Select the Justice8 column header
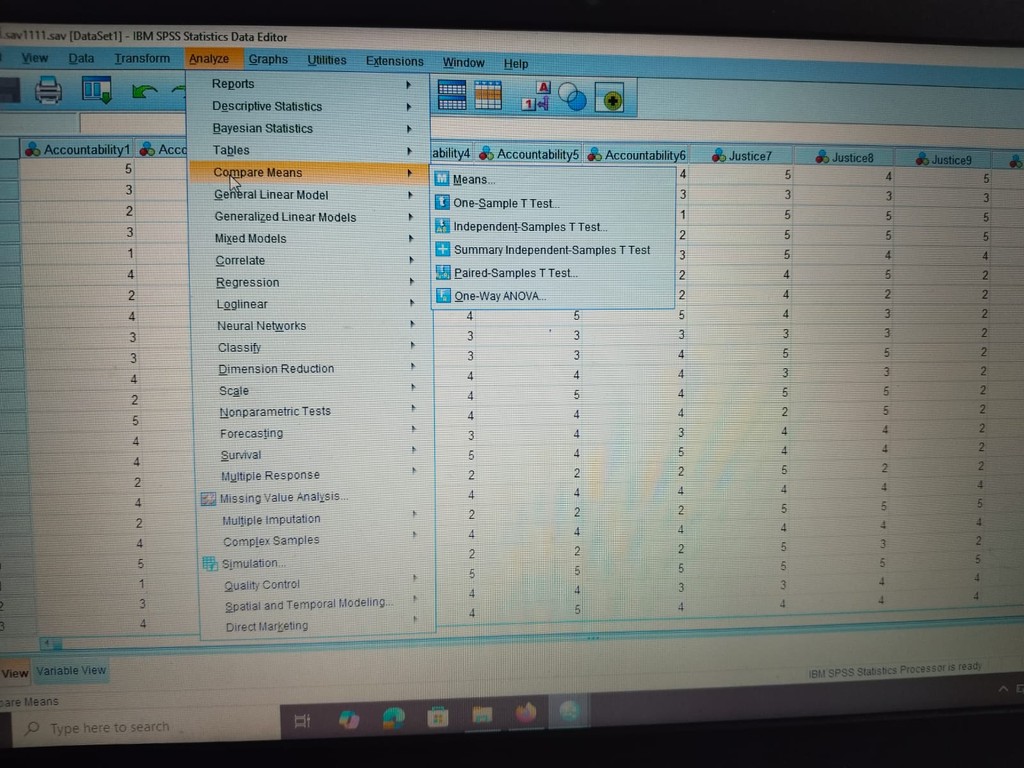Screen dimensions: 1024x768 pyautogui.click(x=844, y=158)
